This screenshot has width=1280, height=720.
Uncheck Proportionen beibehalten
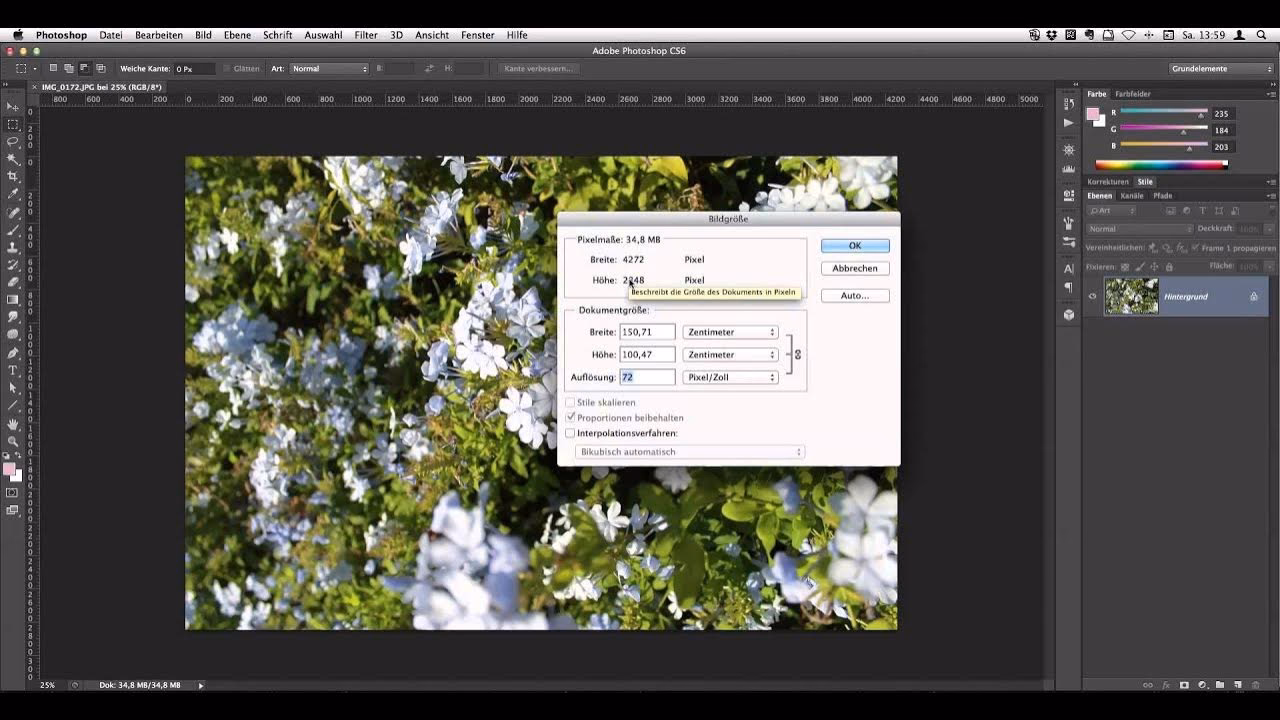[x=570, y=417]
